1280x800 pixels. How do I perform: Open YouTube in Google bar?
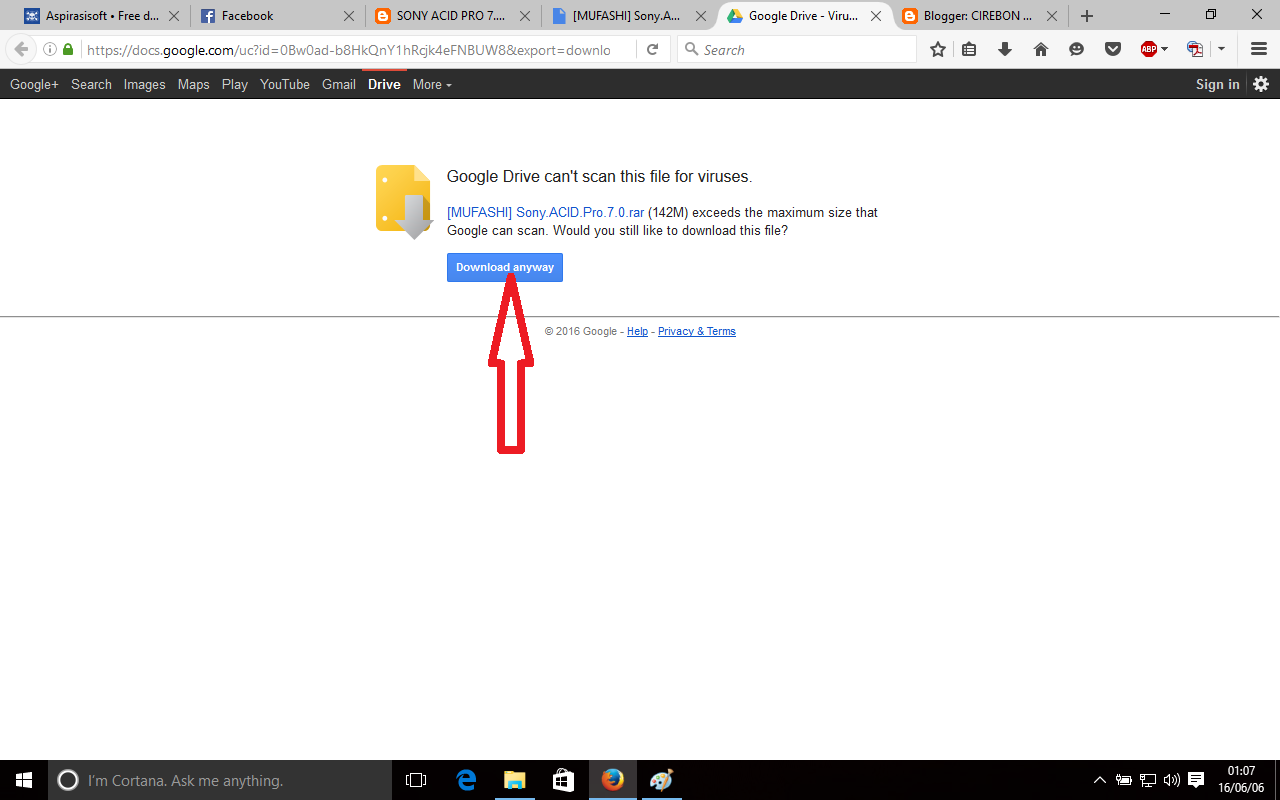[285, 84]
